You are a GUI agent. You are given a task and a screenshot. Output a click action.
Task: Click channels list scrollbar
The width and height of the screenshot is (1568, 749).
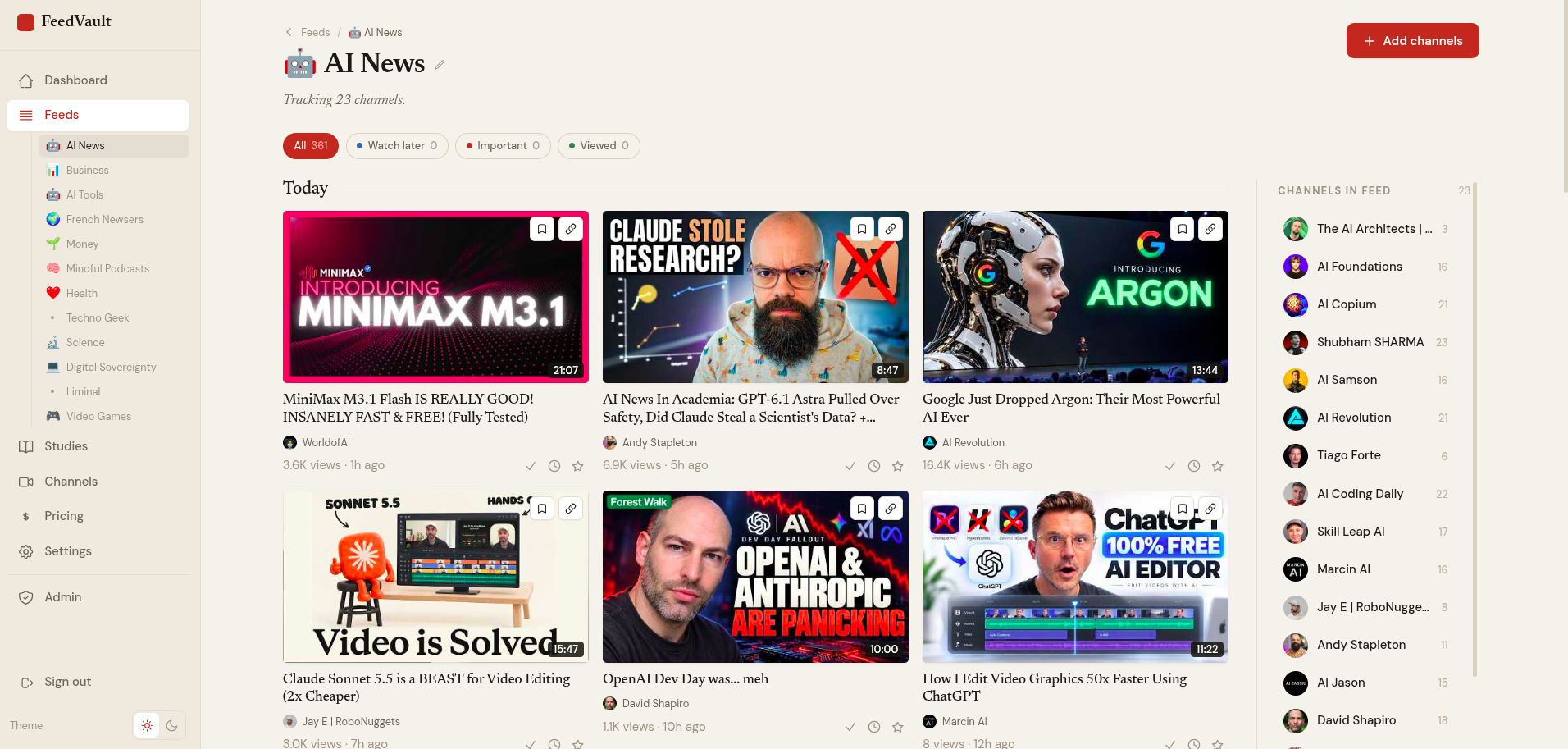coord(1475,428)
